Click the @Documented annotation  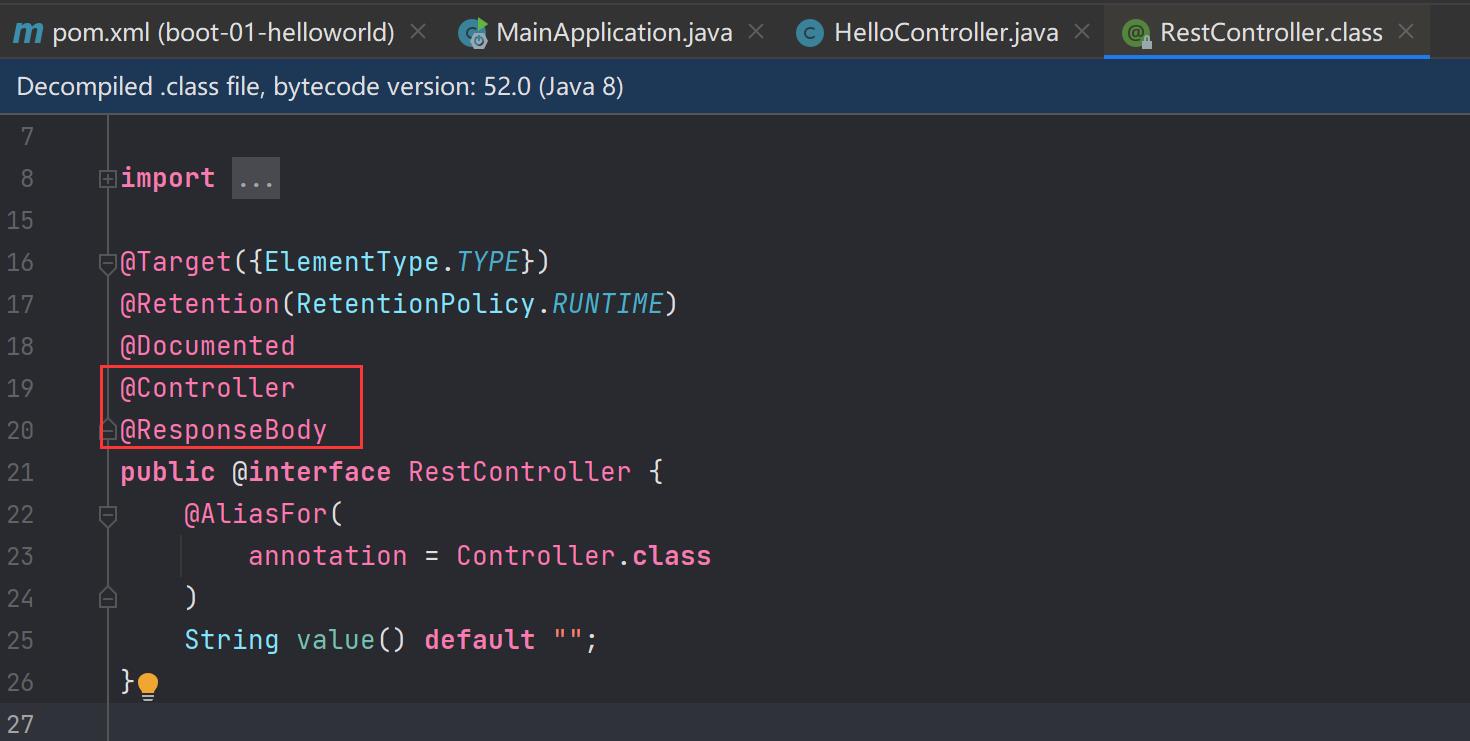pyautogui.click(x=208, y=346)
